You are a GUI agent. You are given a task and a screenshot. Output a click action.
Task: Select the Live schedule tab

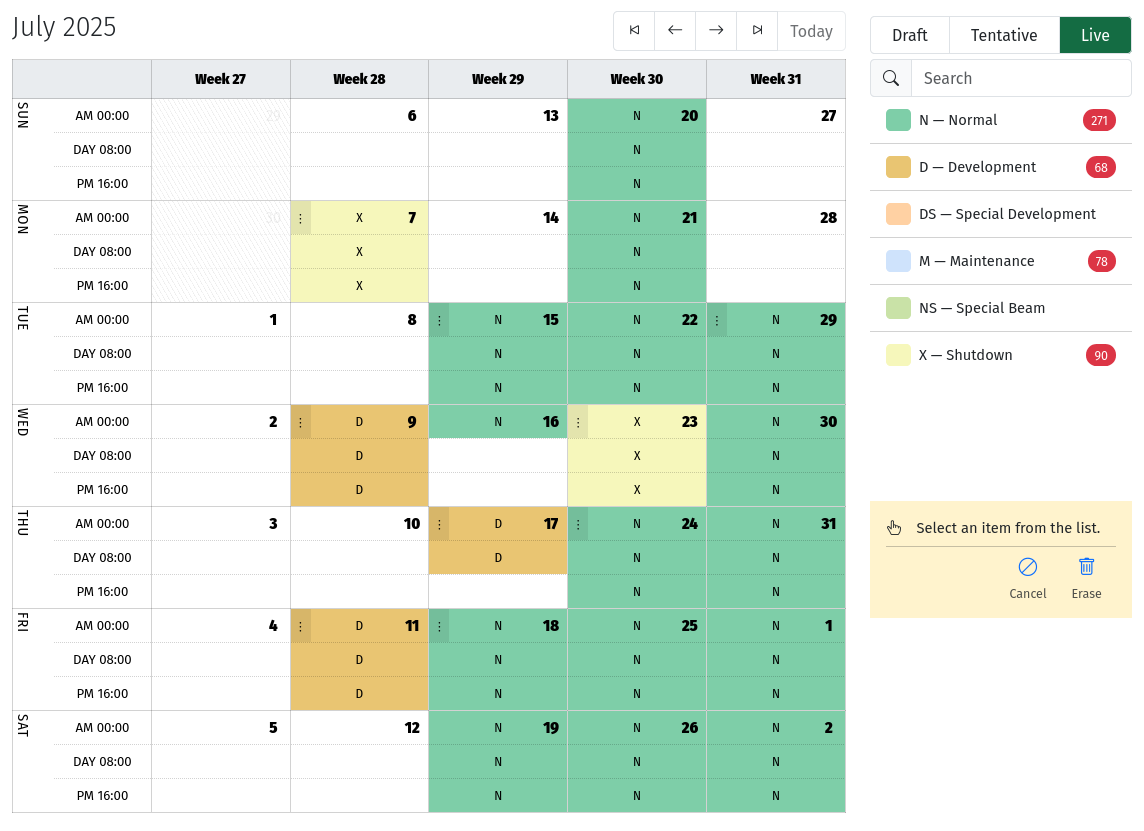click(1095, 35)
